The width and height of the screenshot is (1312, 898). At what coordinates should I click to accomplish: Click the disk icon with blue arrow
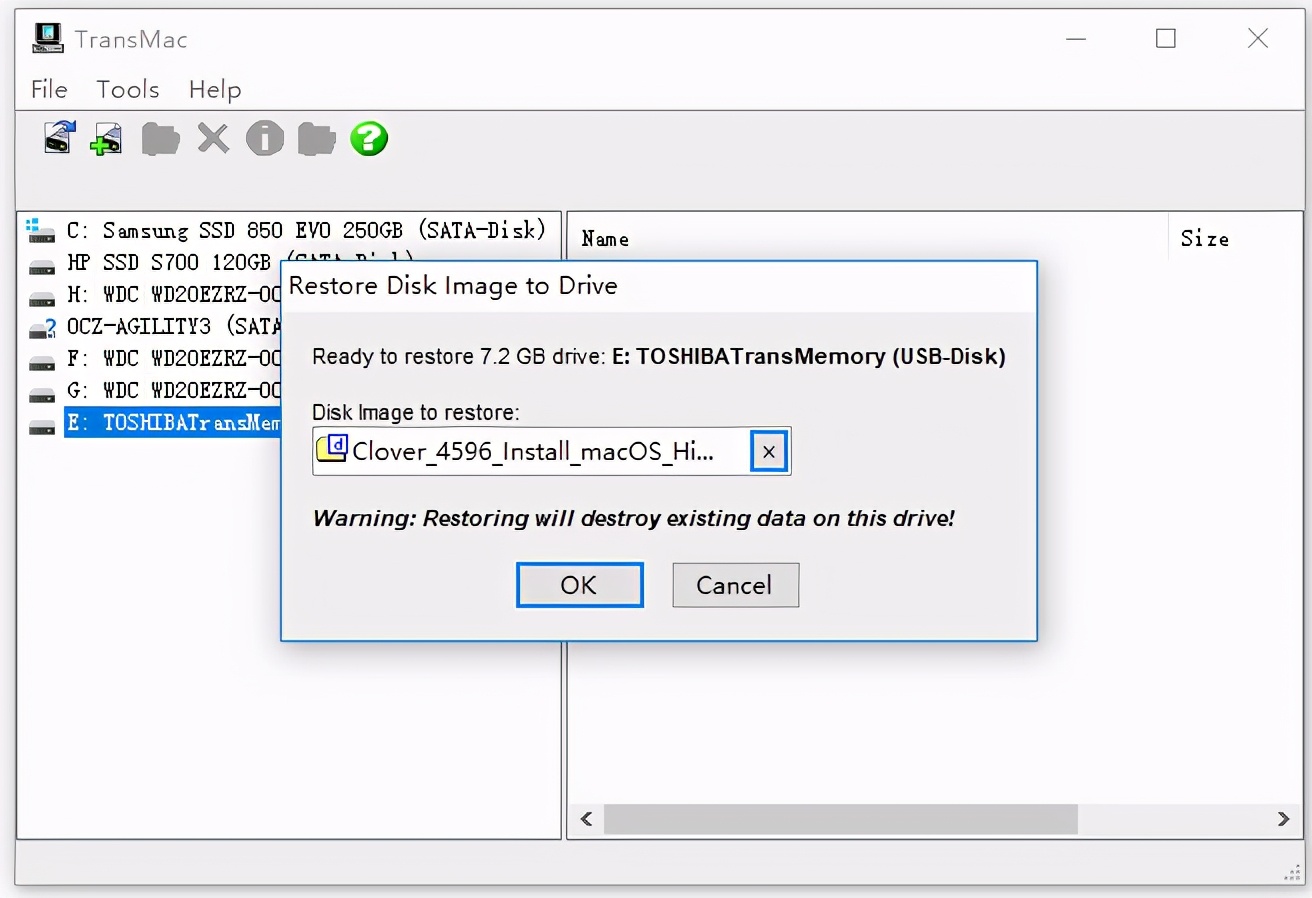tap(60, 137)
